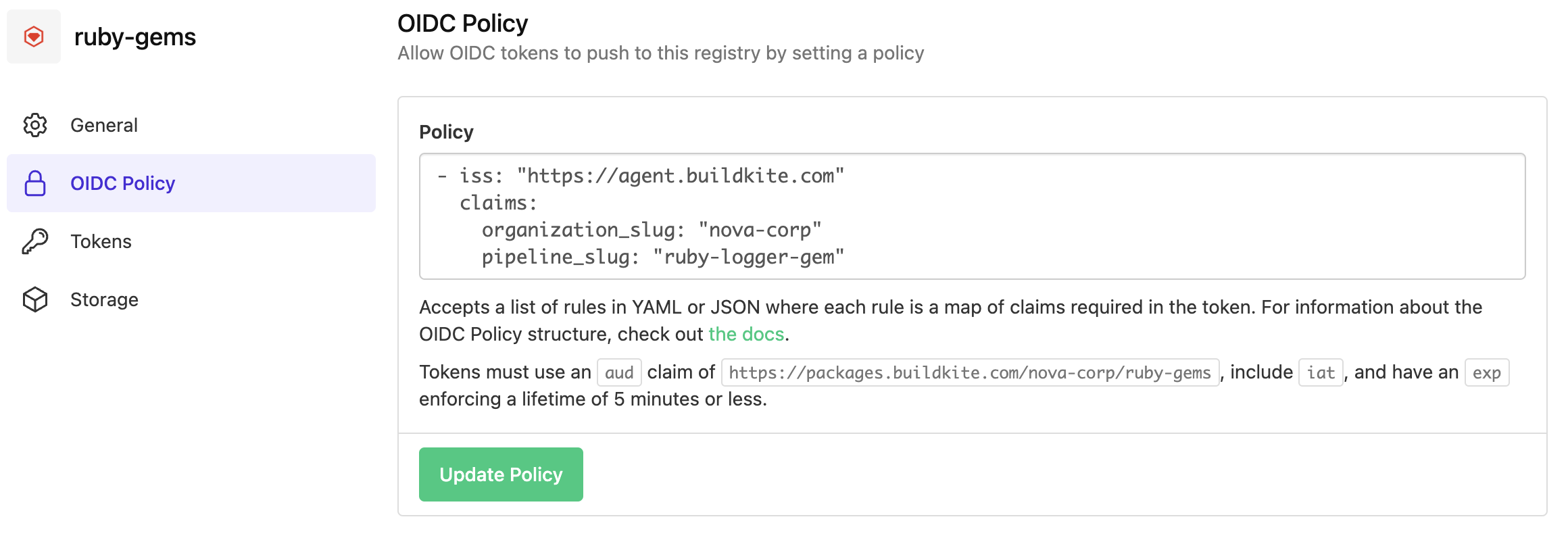Click the ruby-gems registry logo icon

[x=34, y=36]
